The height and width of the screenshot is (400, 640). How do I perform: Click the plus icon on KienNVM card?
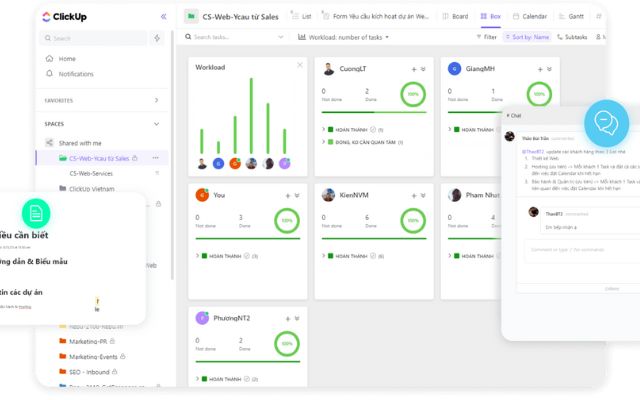[x=414, y=195]
